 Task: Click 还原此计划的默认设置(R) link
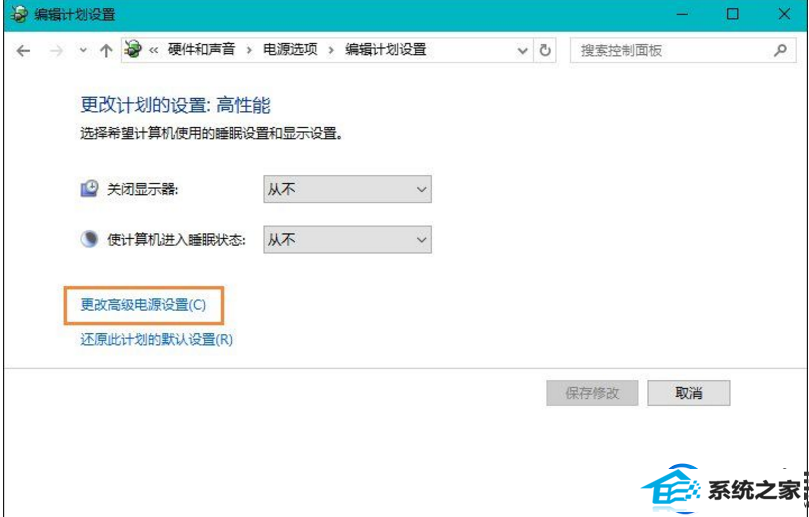pyautogui.click(x=156, y=340)
